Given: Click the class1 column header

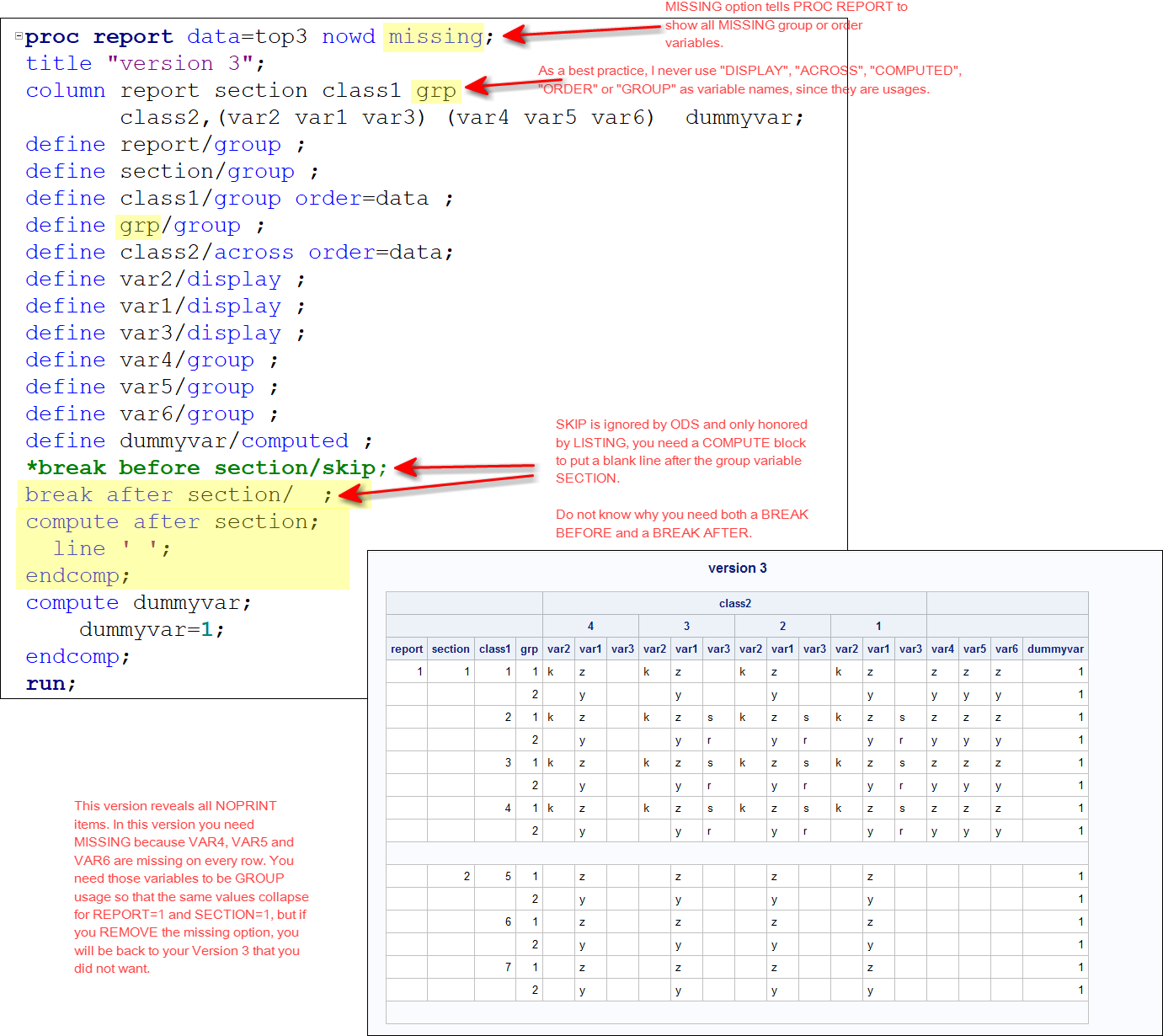Looking at the screenshot, I should [x=495, y=649].
